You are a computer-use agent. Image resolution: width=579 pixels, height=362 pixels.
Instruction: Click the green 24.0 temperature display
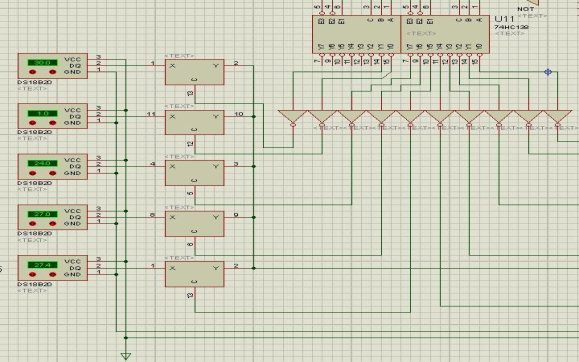tap(42, 163)
